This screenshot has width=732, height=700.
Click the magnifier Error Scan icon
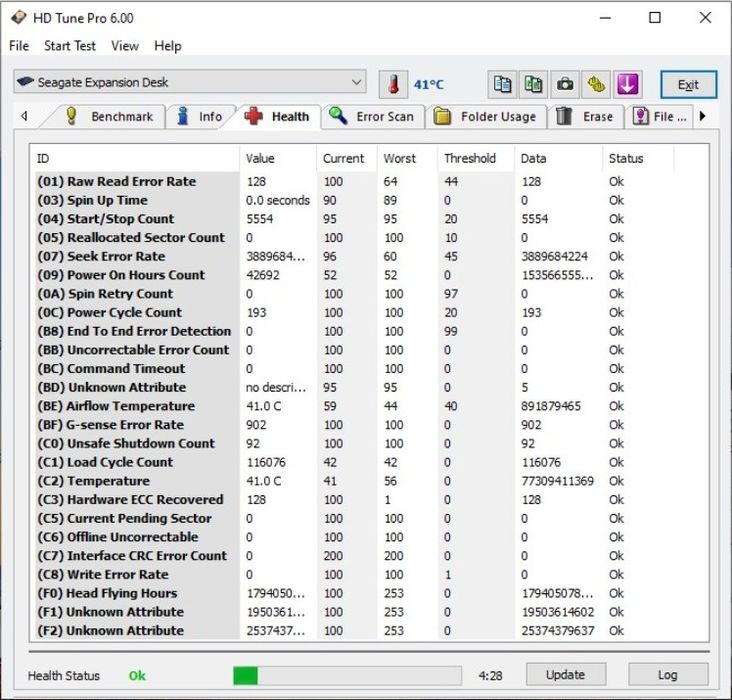click(x=338, y=116)
